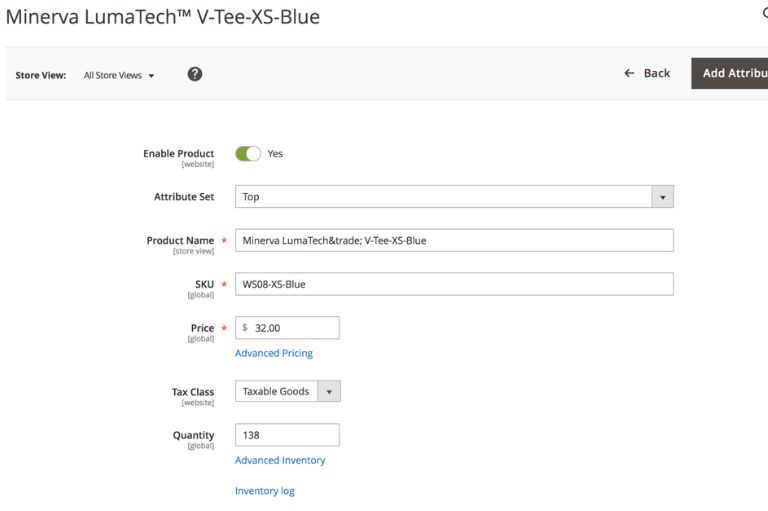The height and width of the screenshot is (511, 768).
Task: Click the Add Attribute button
Action: 733,73
